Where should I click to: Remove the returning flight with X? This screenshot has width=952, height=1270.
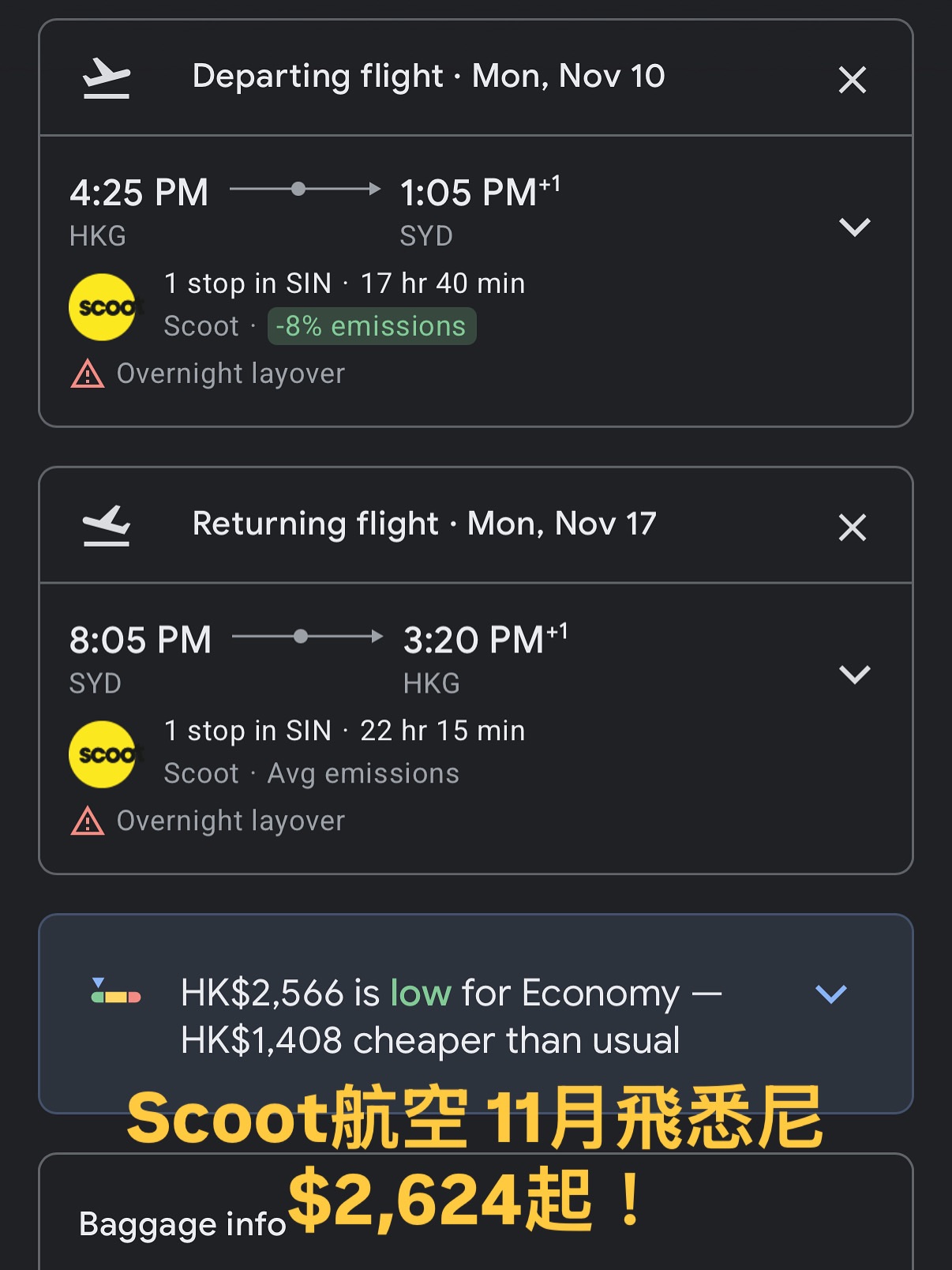(853, 528)
